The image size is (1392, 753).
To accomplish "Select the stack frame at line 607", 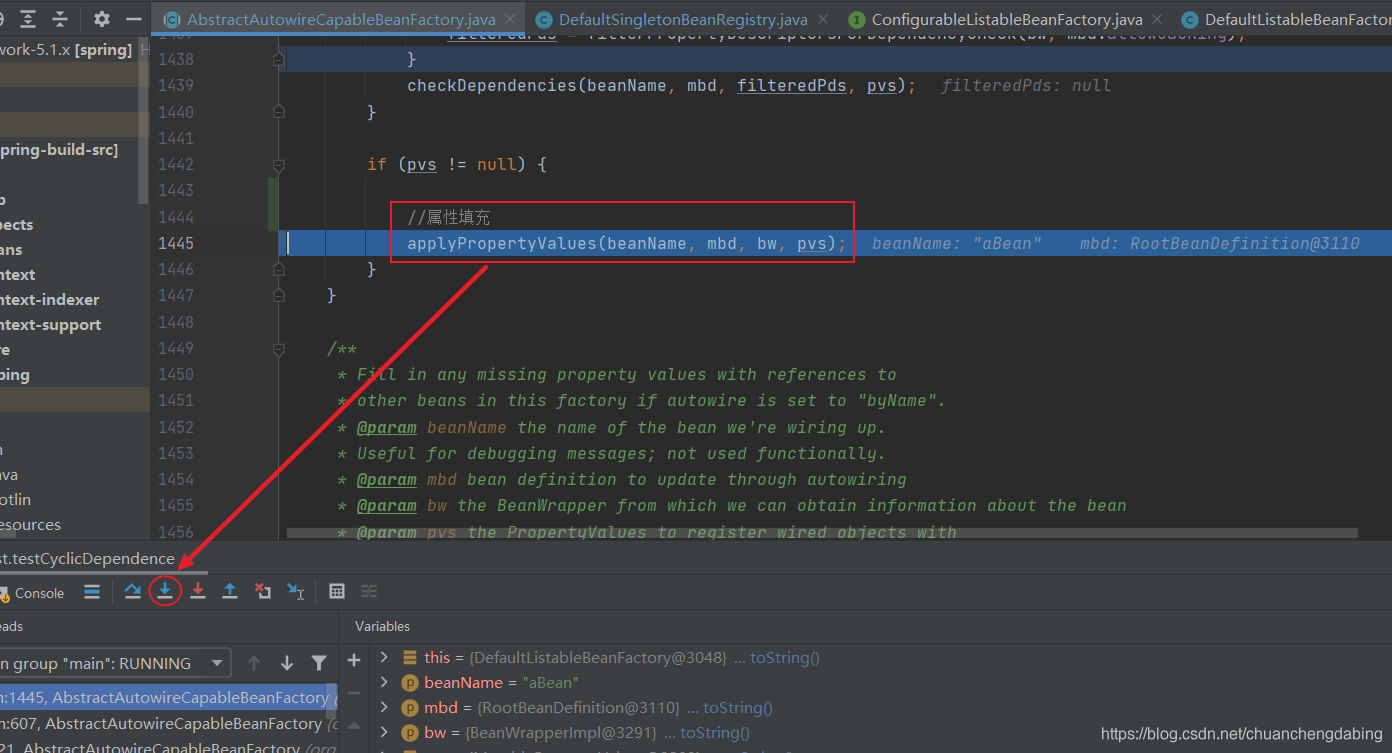I will [168, 723].
